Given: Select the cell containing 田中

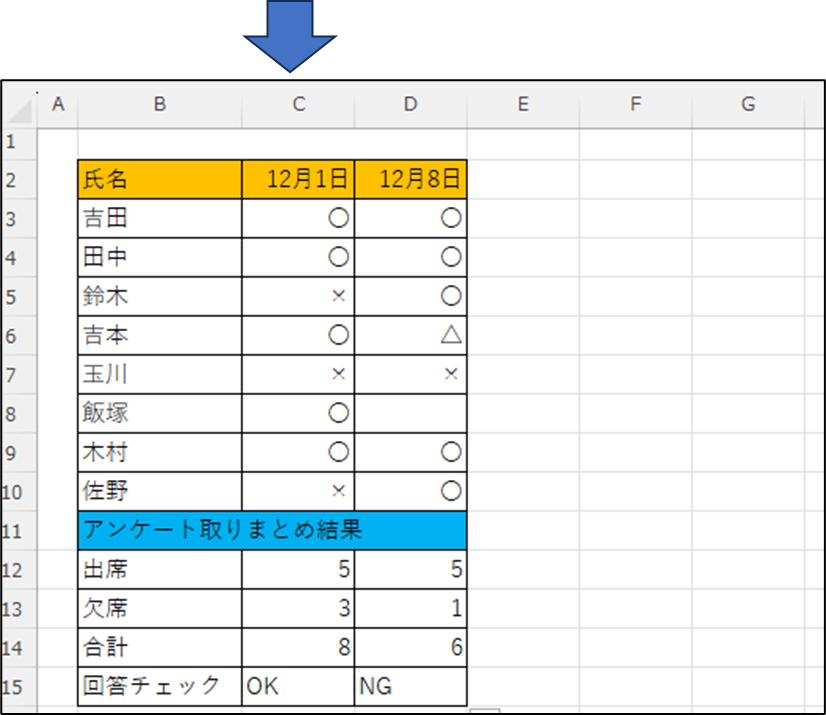Looking at the screenshot, I should tap(160, 257).
